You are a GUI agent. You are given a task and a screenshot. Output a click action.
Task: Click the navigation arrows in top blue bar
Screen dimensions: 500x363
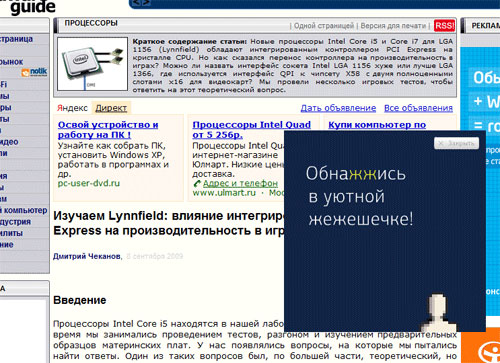141,3
